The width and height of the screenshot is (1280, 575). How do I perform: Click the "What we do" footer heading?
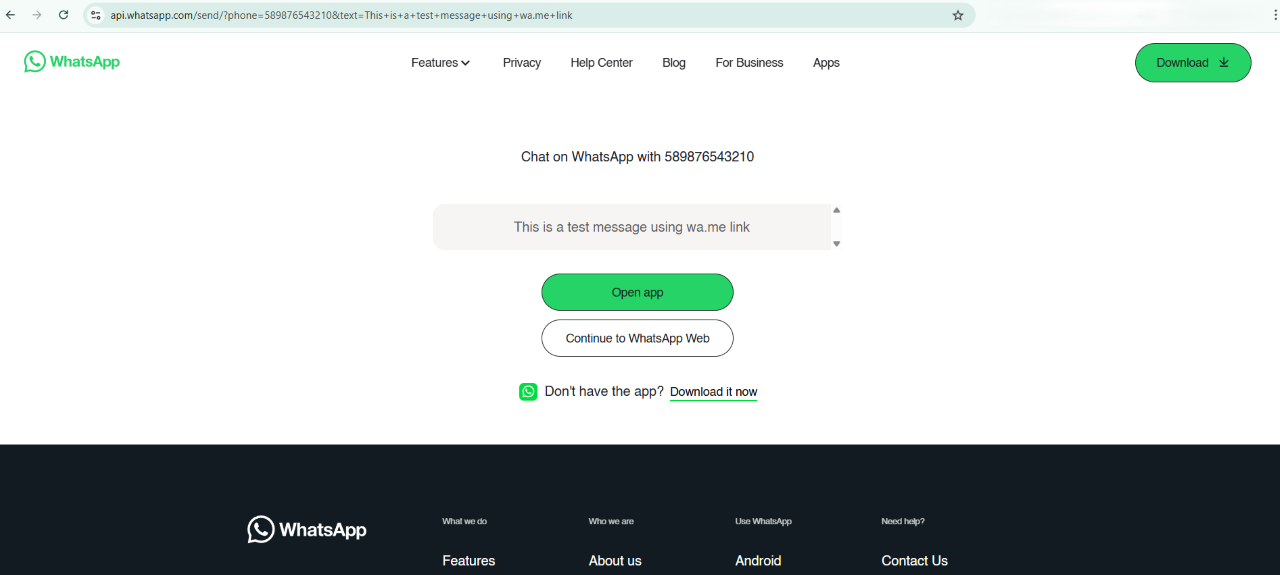click(x=464, y=521)
